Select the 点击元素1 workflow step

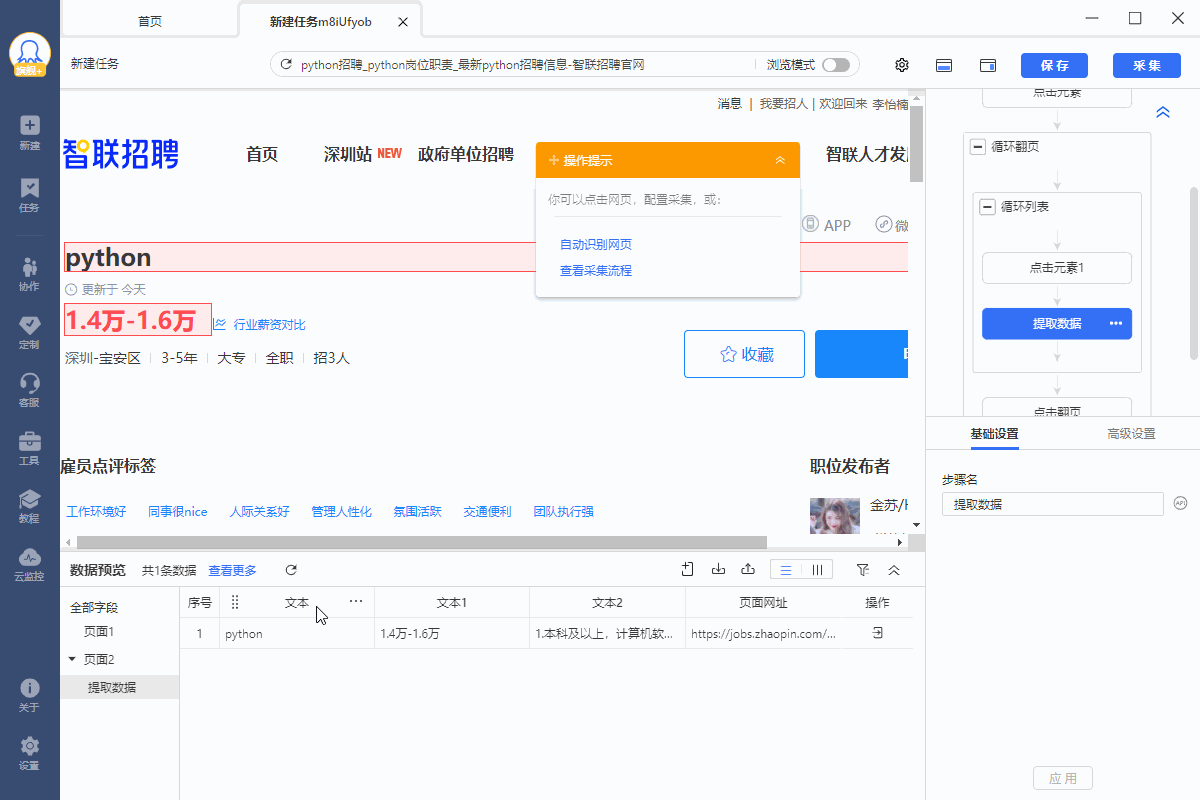pyautogui.click(x=1057, y=268)
